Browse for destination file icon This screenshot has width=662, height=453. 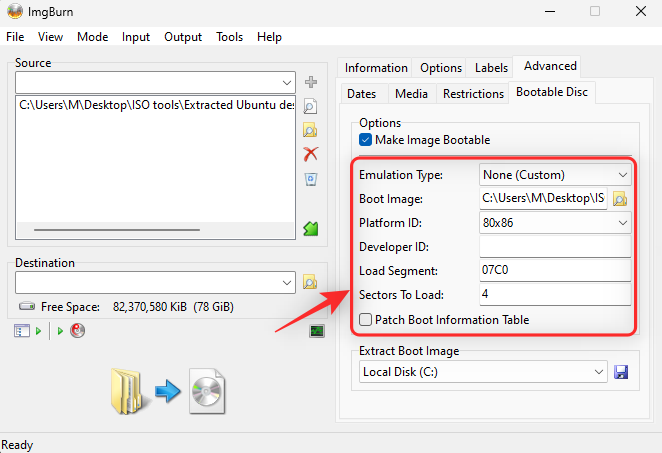pos(310,282)
